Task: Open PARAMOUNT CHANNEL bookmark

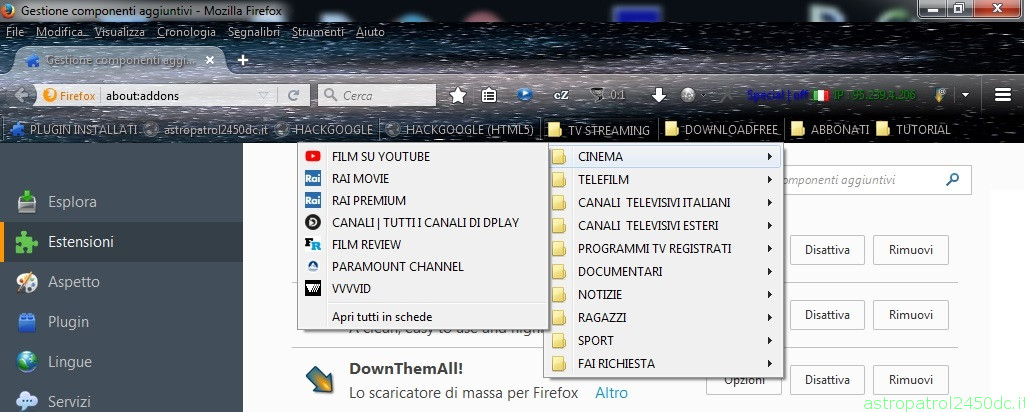Action: coord(422,267)
